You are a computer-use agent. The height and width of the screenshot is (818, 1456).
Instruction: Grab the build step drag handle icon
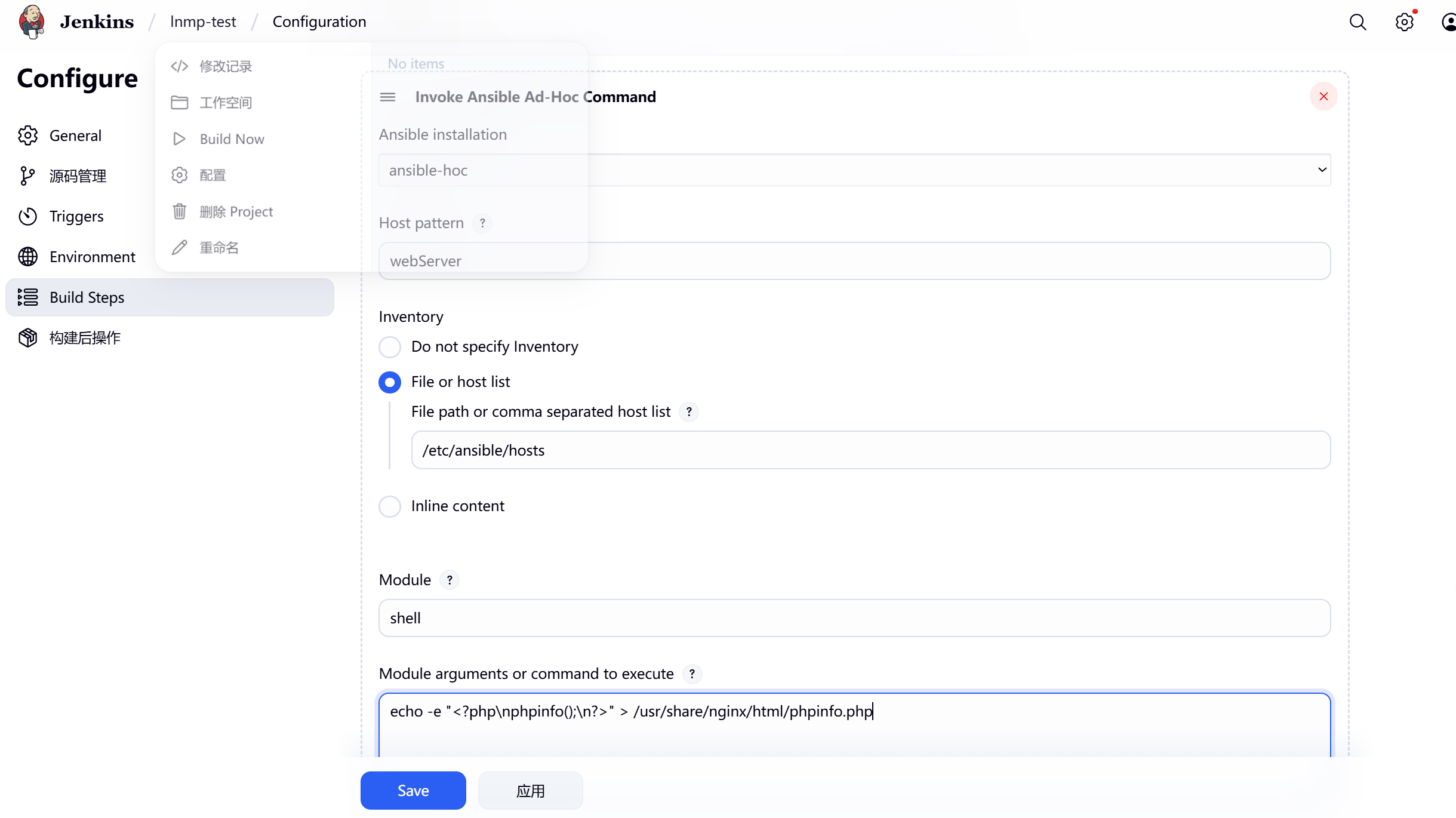point(387,97)
